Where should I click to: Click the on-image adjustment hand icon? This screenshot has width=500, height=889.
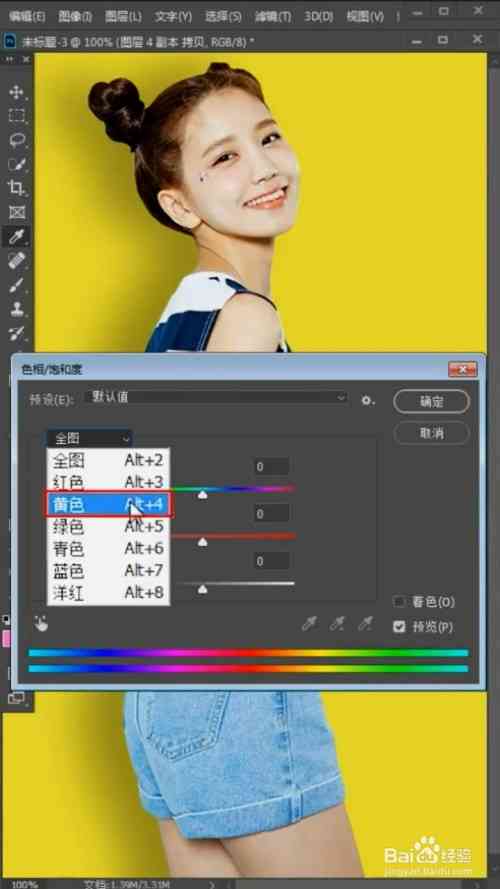pos(41,624)
